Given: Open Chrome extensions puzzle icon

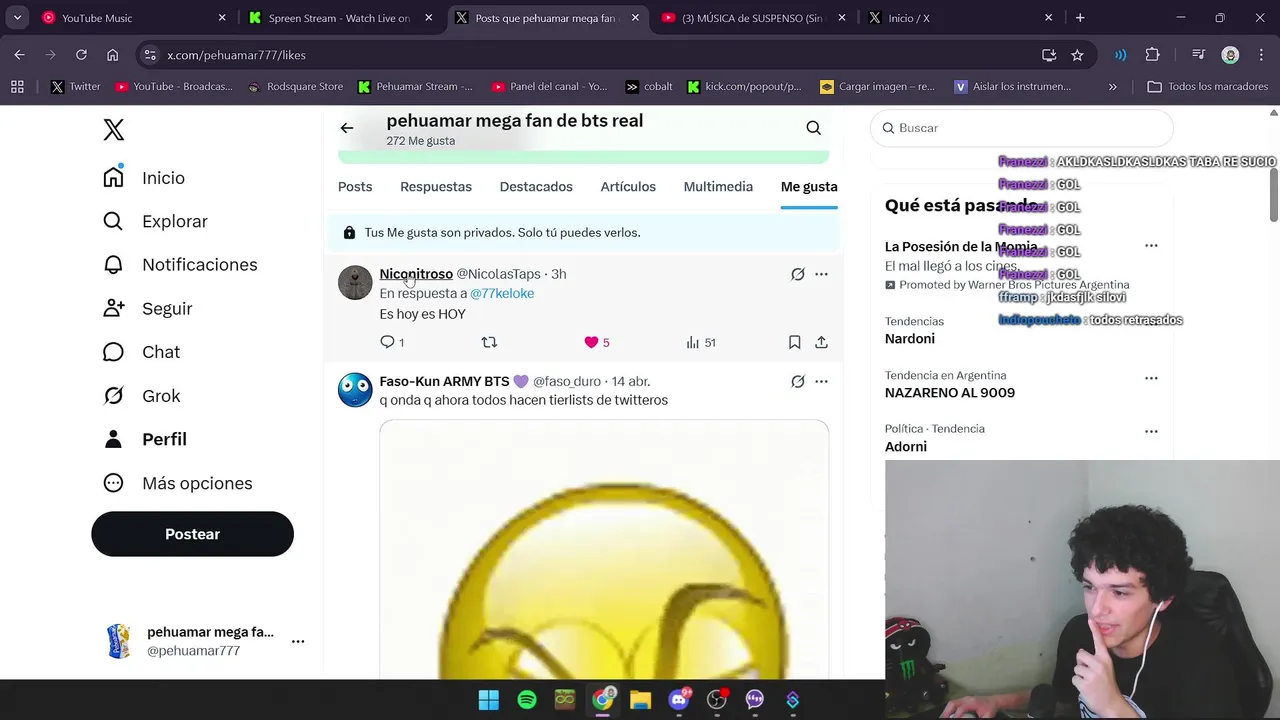Looking at the screenshot, I should point(1152,55).
